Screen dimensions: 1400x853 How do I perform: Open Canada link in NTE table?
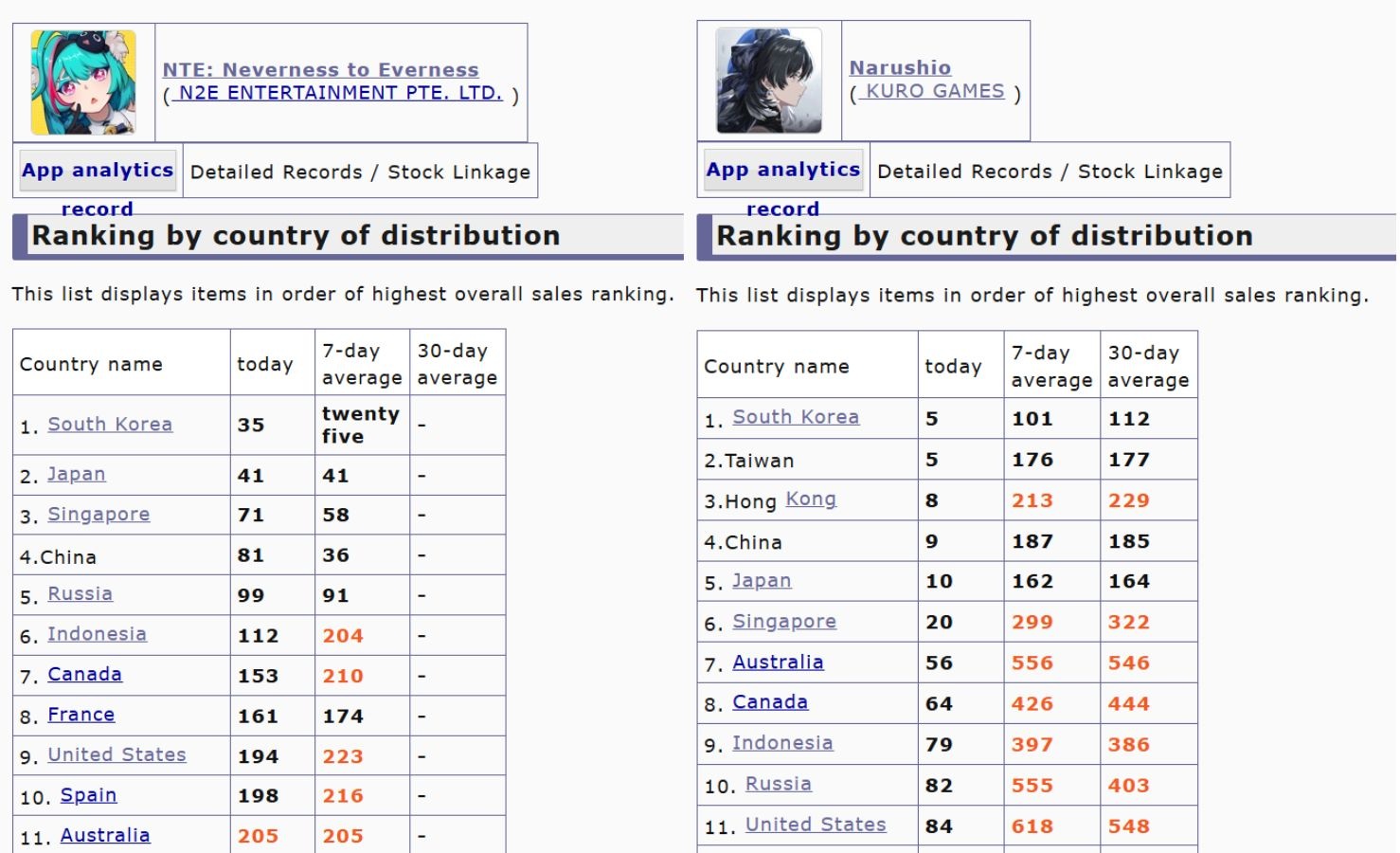(84, 674)
